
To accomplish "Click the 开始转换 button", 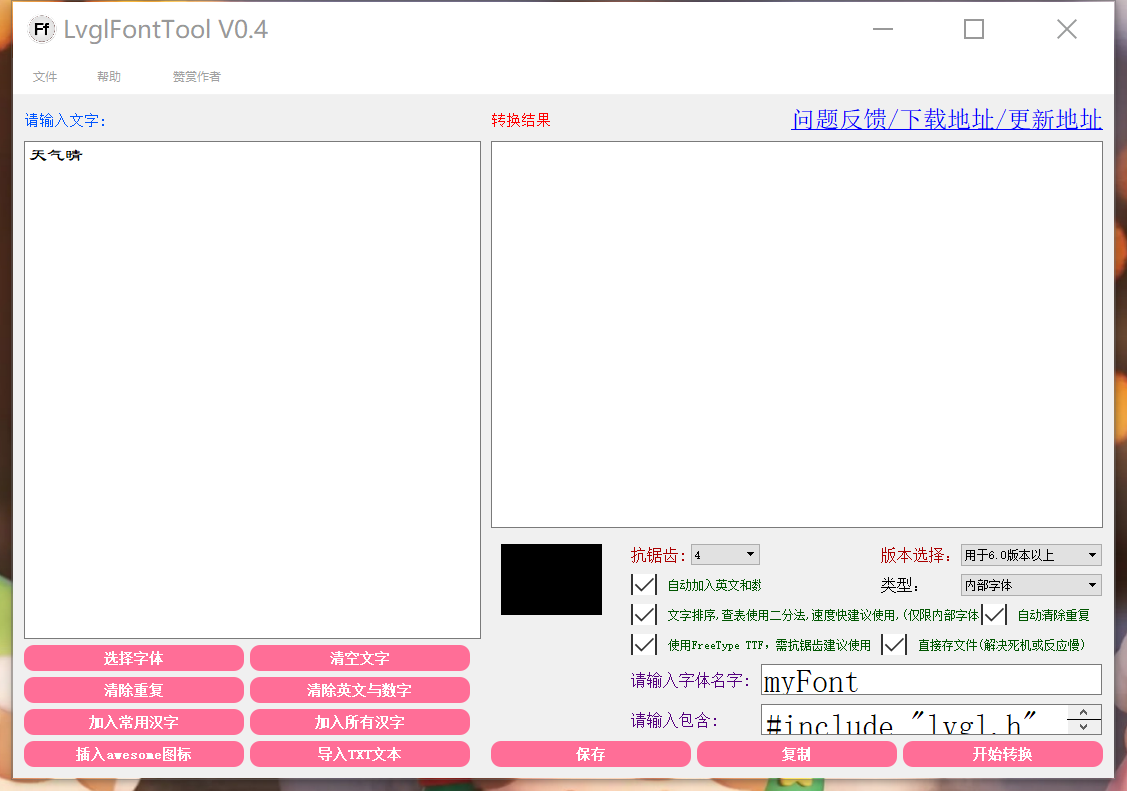I will (x=1002, y=753).
